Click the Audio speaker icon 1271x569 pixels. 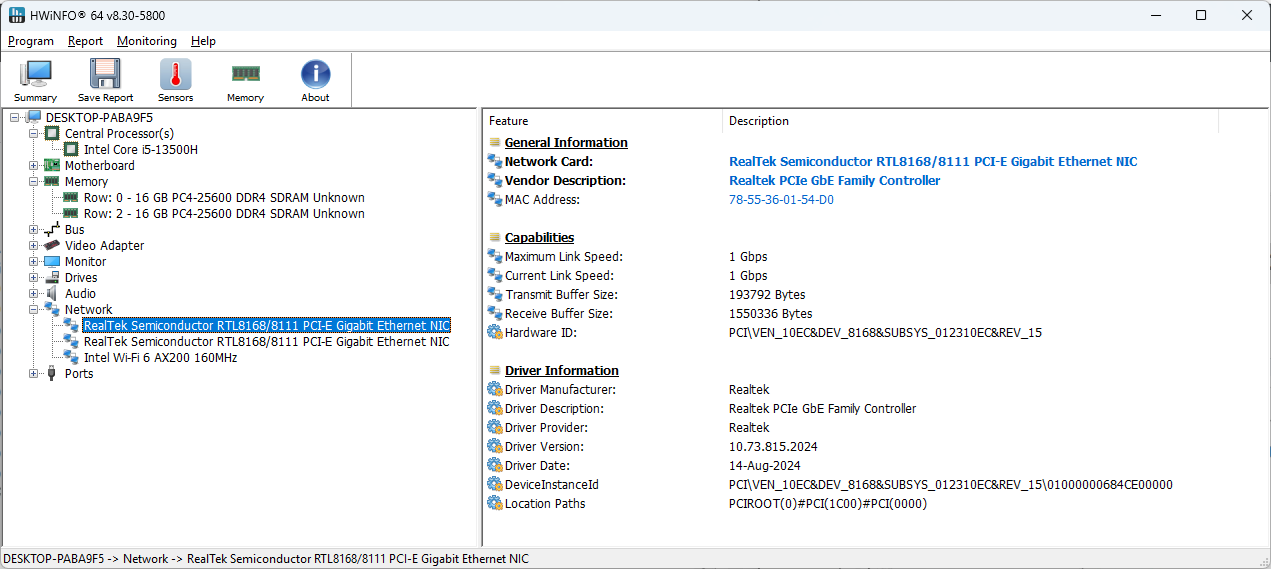[x=53, y=293]
